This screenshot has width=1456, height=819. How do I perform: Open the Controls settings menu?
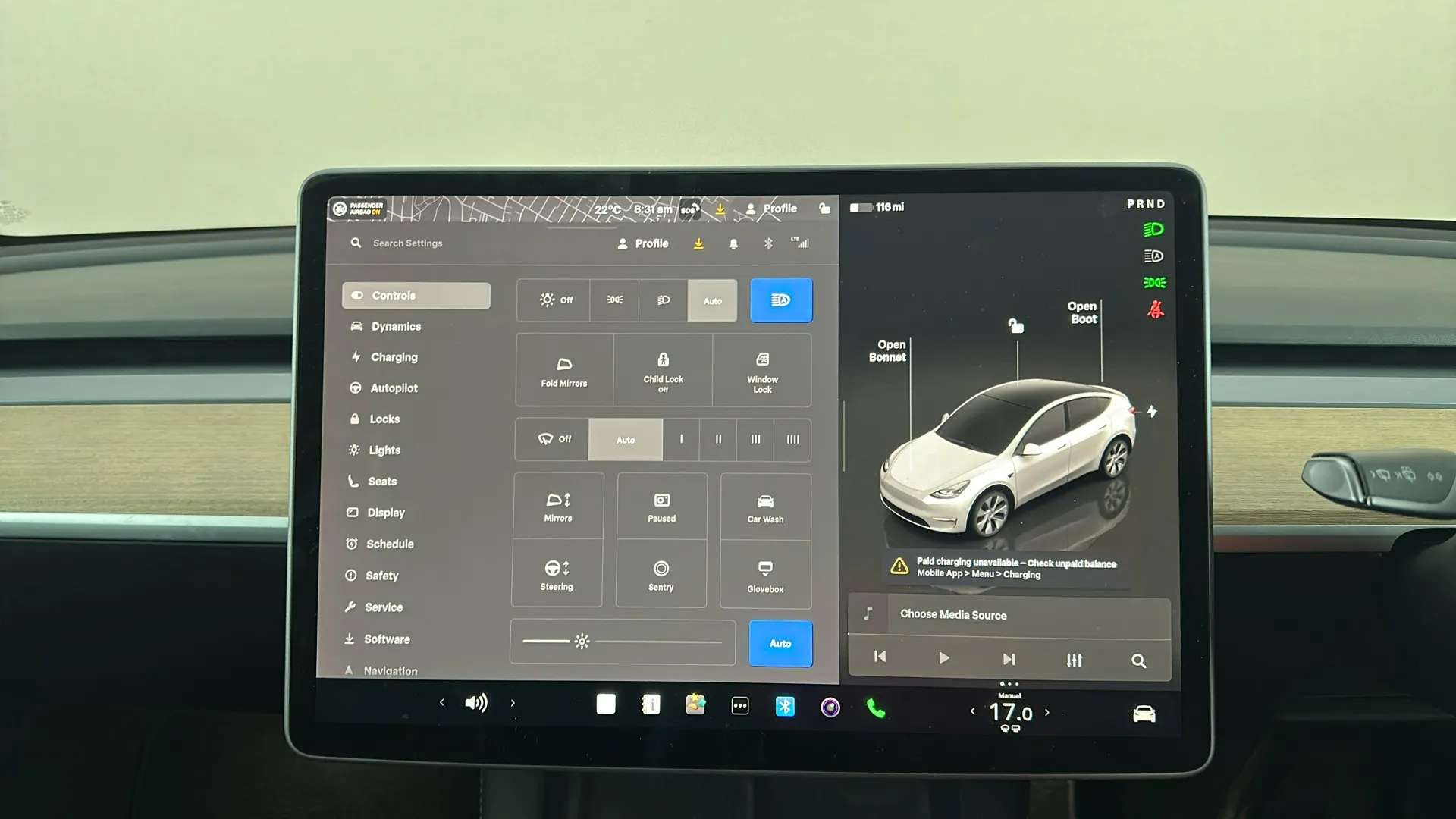[416, 296]
